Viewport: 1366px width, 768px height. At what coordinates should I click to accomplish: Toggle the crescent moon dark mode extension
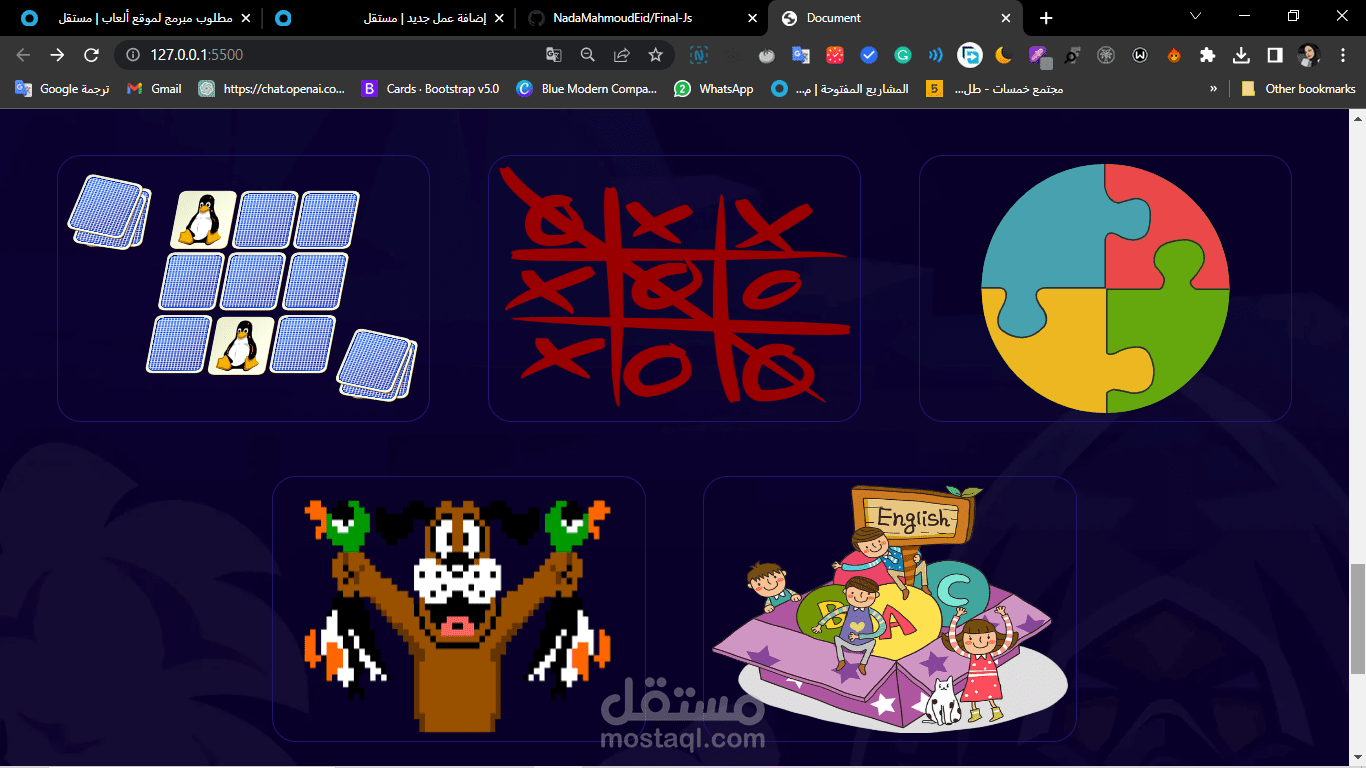(1003, 55)
